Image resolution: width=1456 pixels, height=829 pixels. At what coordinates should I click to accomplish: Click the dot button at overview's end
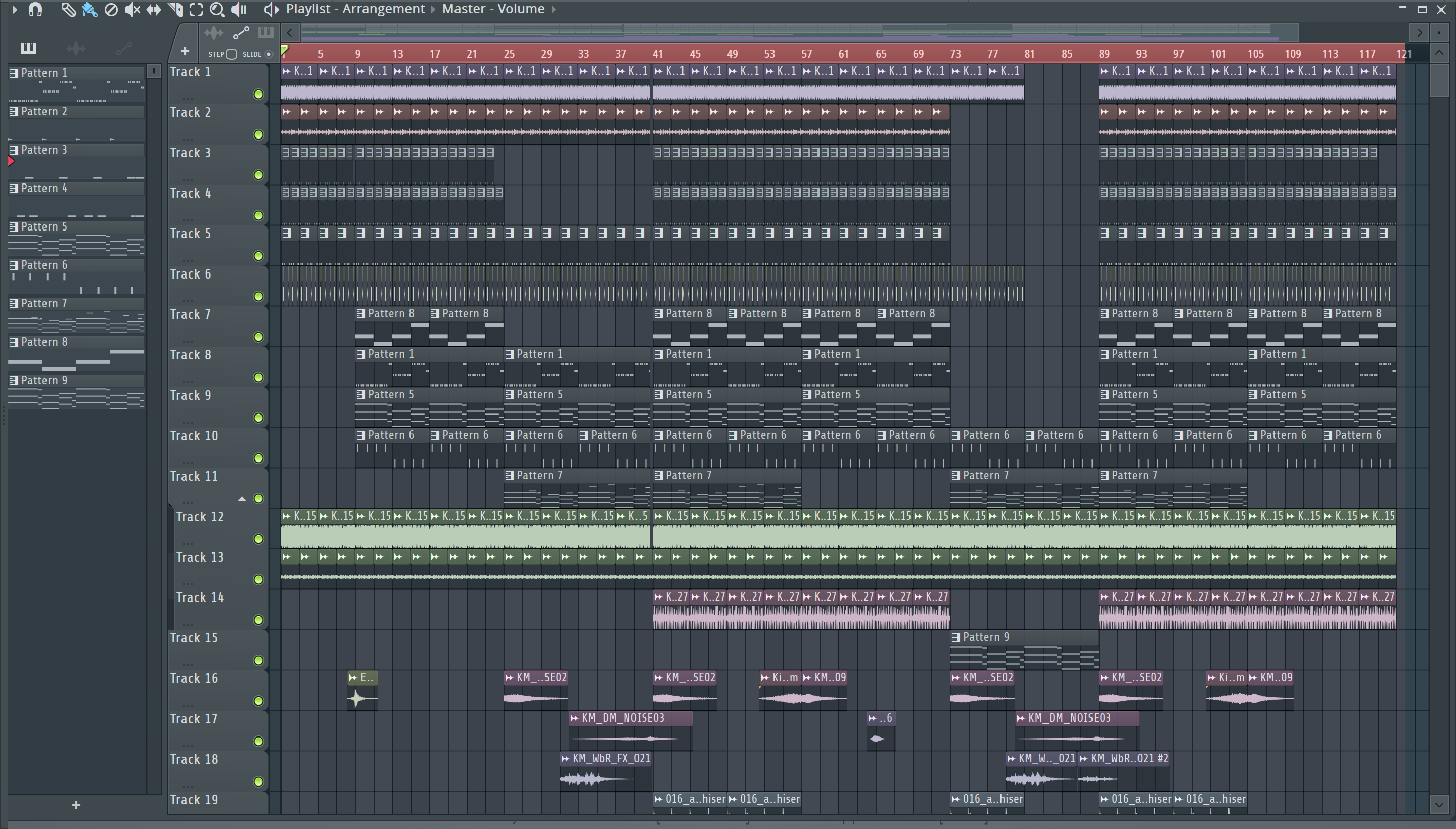(x=1439, y=33)
